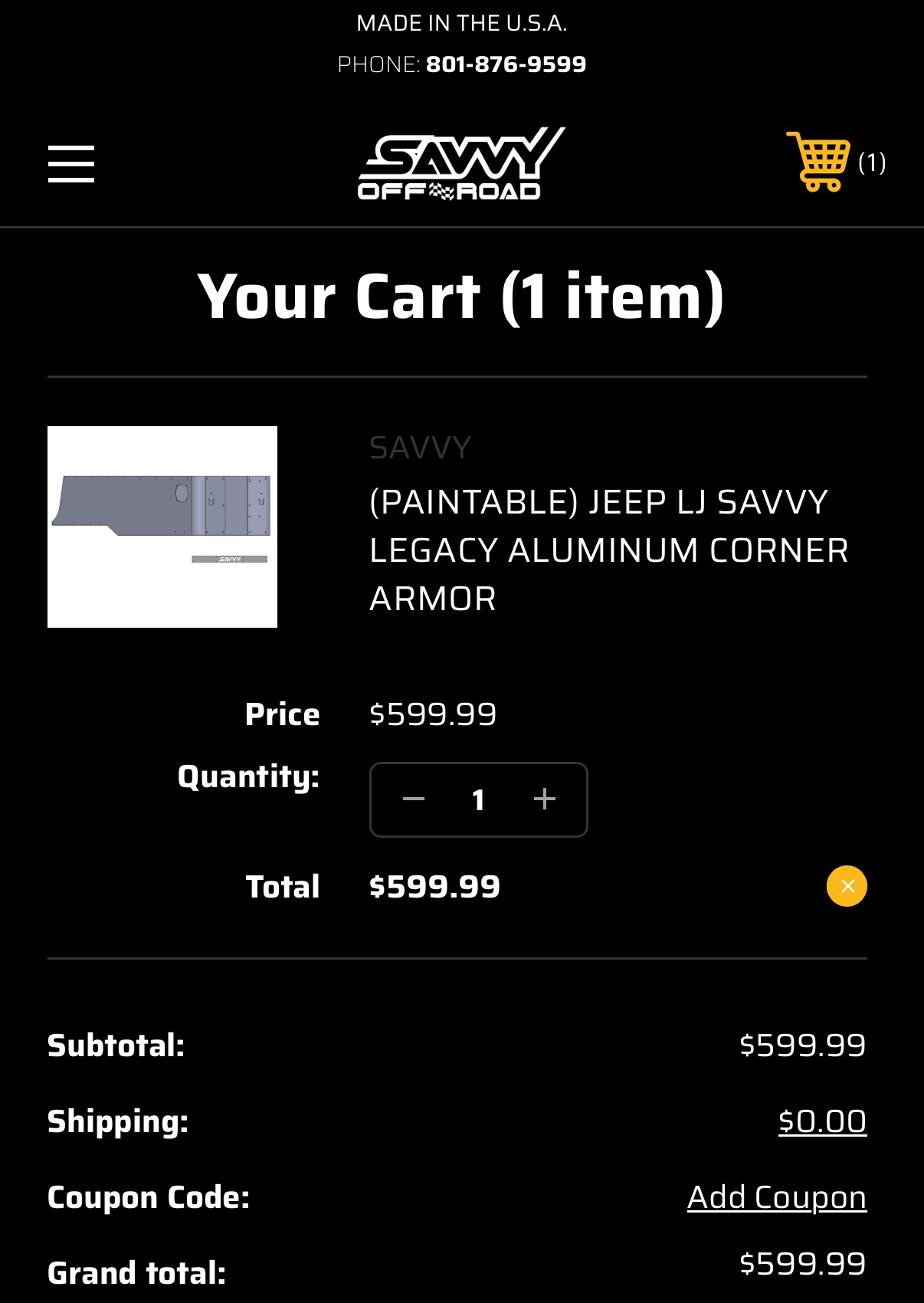Click the Shipping label
Image resolution: width=924 pixels, height=1303 pixels.
point(118,1121)
